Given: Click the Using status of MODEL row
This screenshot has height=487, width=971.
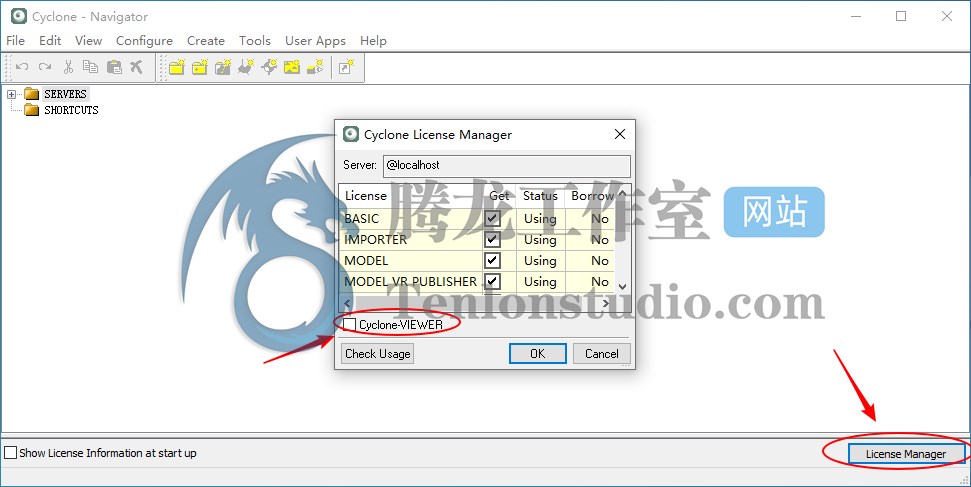Looking at the screenshot, I should click(x=541, y=261).
